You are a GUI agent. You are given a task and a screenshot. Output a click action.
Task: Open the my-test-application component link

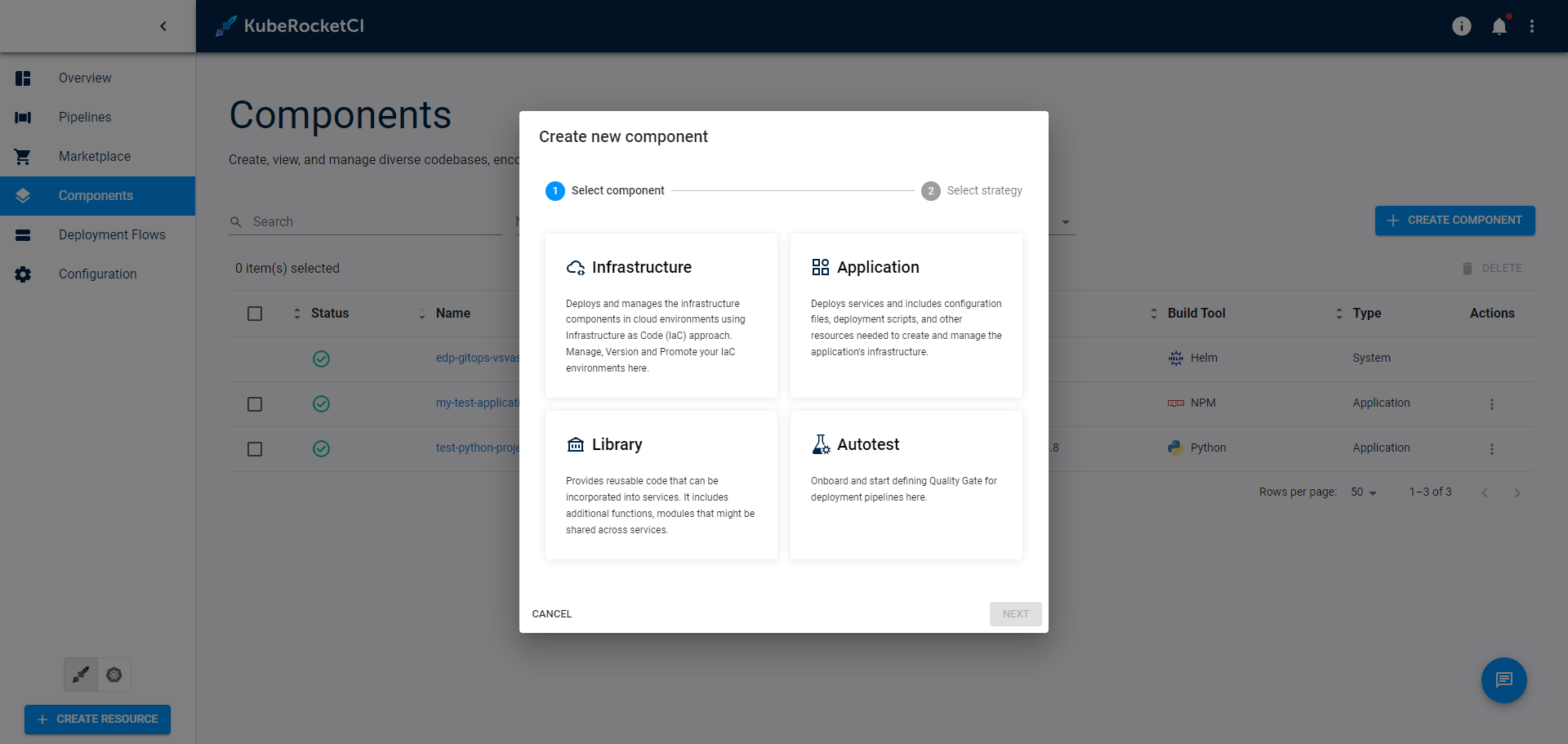point(478,403)
